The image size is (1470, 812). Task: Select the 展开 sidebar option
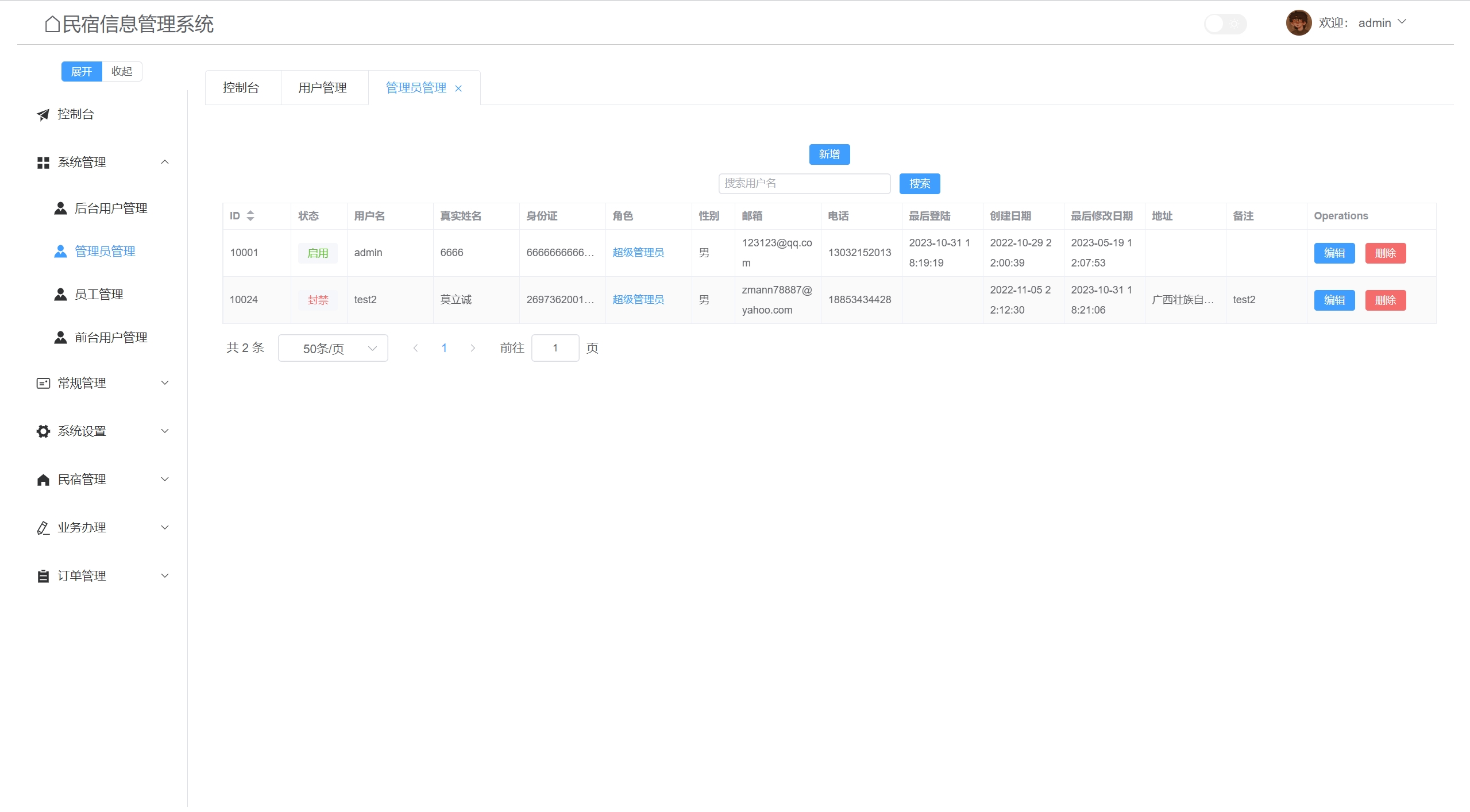[x=82, y=71]
